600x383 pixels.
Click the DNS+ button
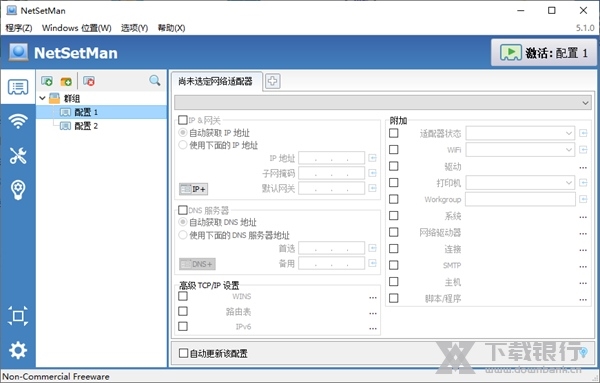point(197,264)
